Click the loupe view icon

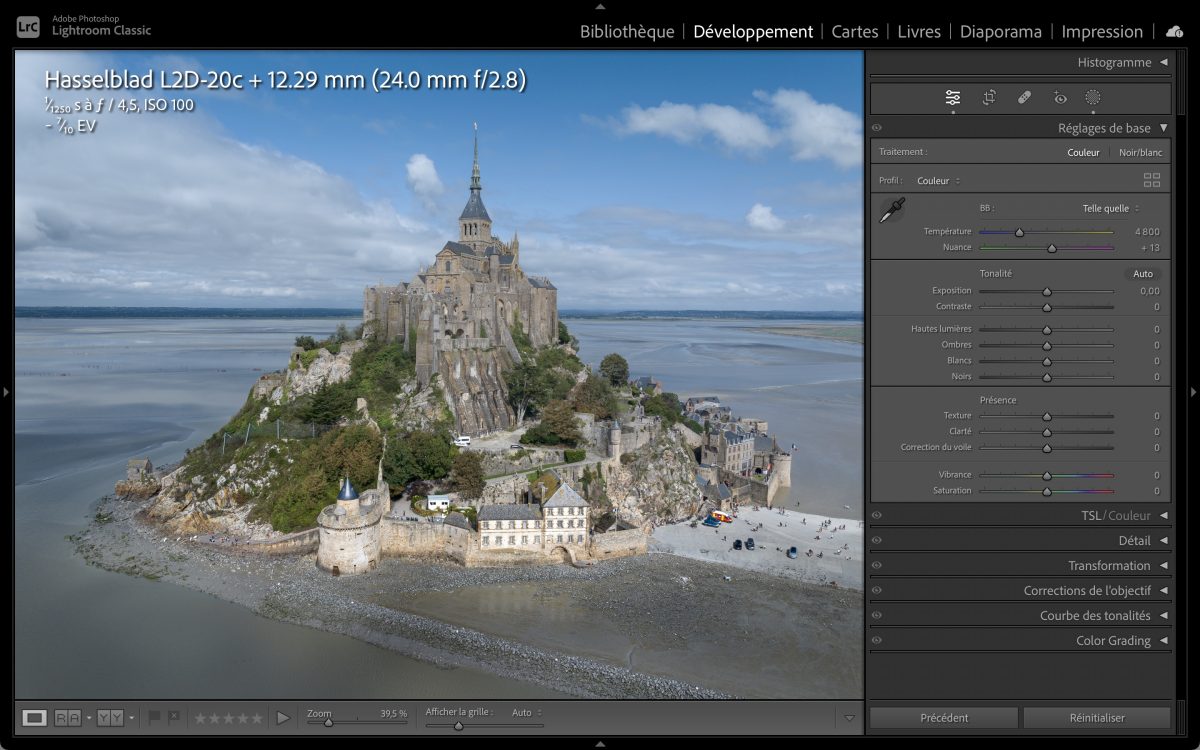(x=35, y=717)
